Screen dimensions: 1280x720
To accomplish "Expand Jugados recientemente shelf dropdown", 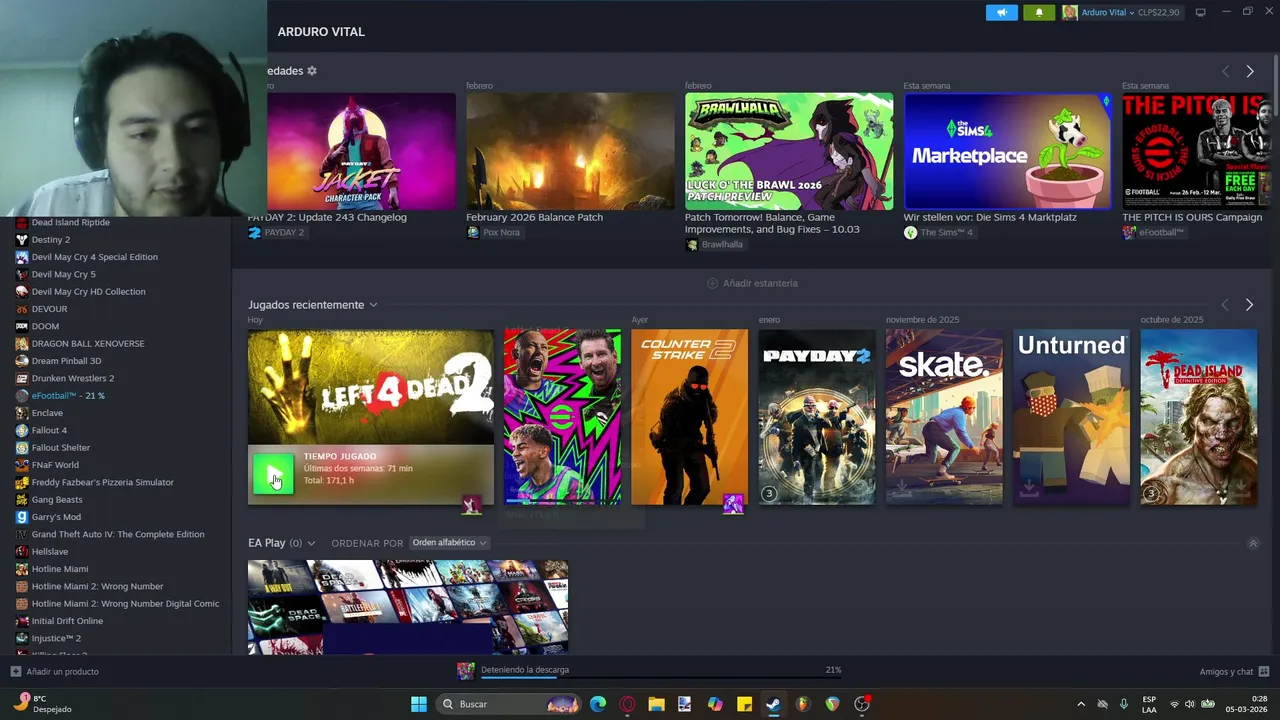I will pyautogui.click(x=373, y=305).
